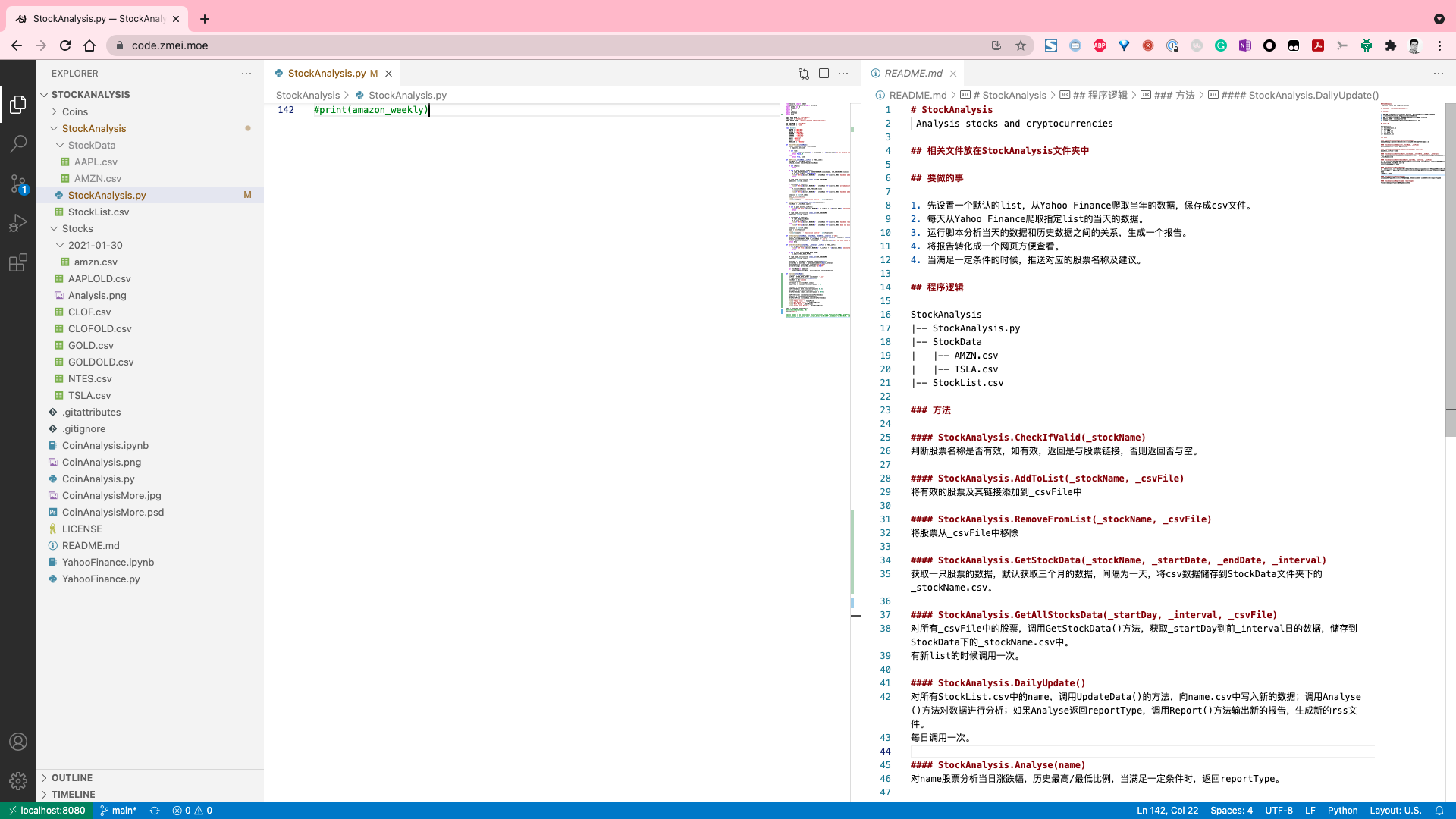Open Source Control view with badge
This screenshot has width=1456, height=819.
18,184
